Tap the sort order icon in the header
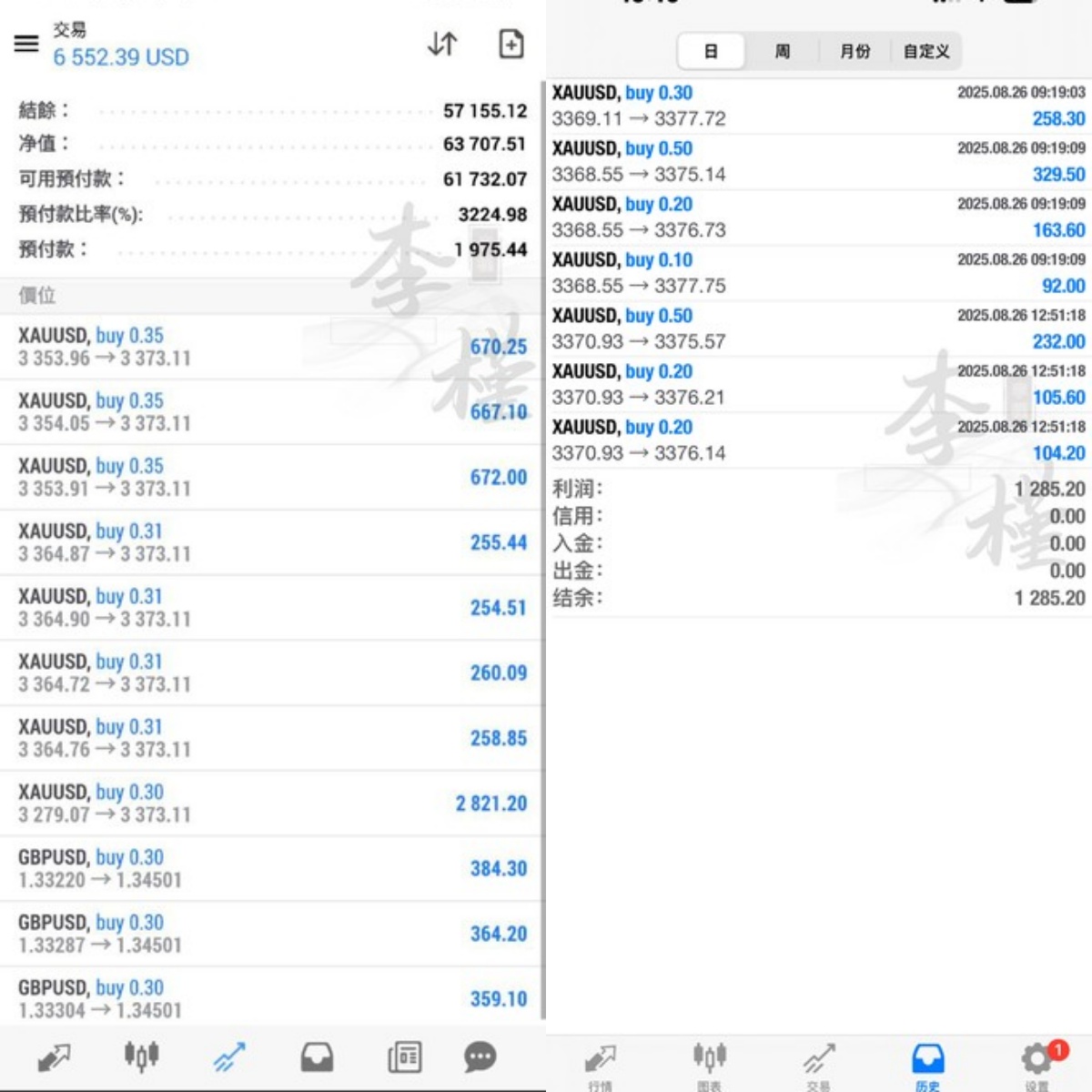 click(442, 44)
